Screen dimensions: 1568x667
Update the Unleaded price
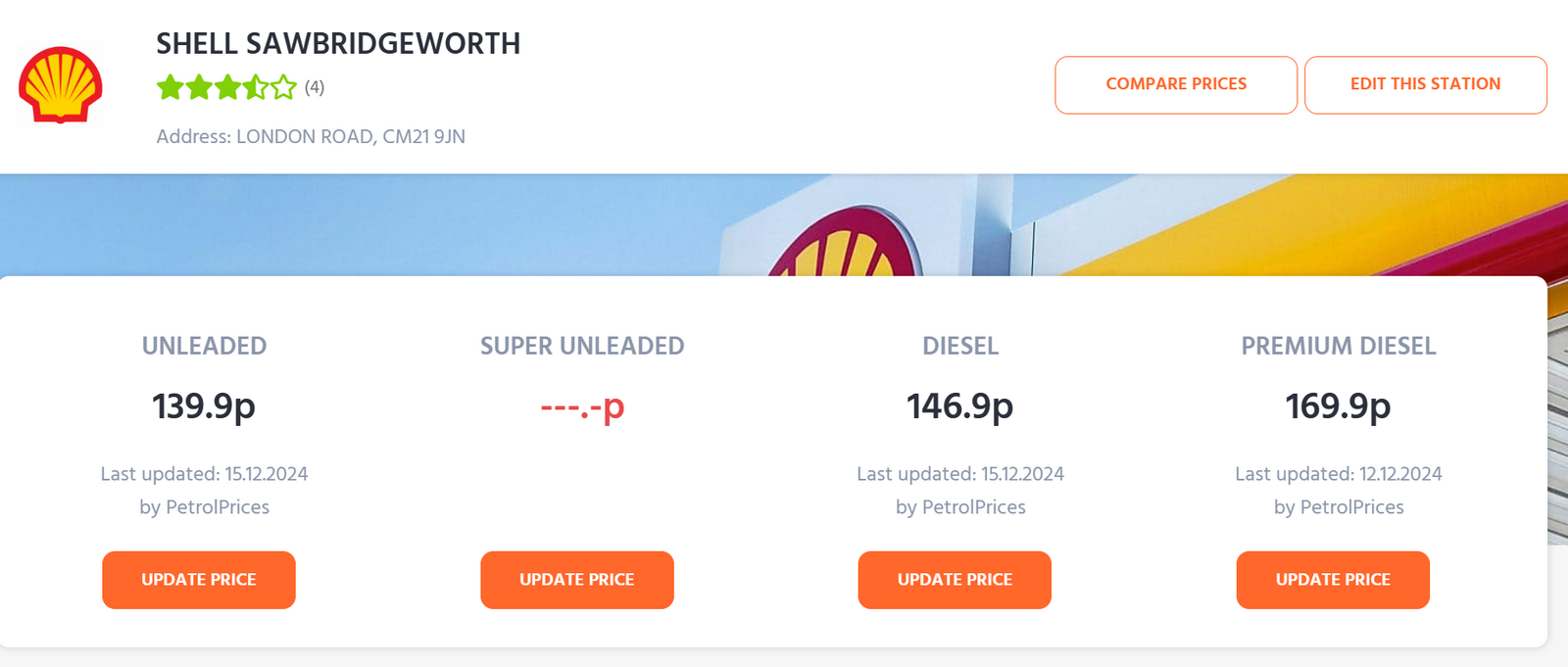pyautogui.click(x=199, y=580)
